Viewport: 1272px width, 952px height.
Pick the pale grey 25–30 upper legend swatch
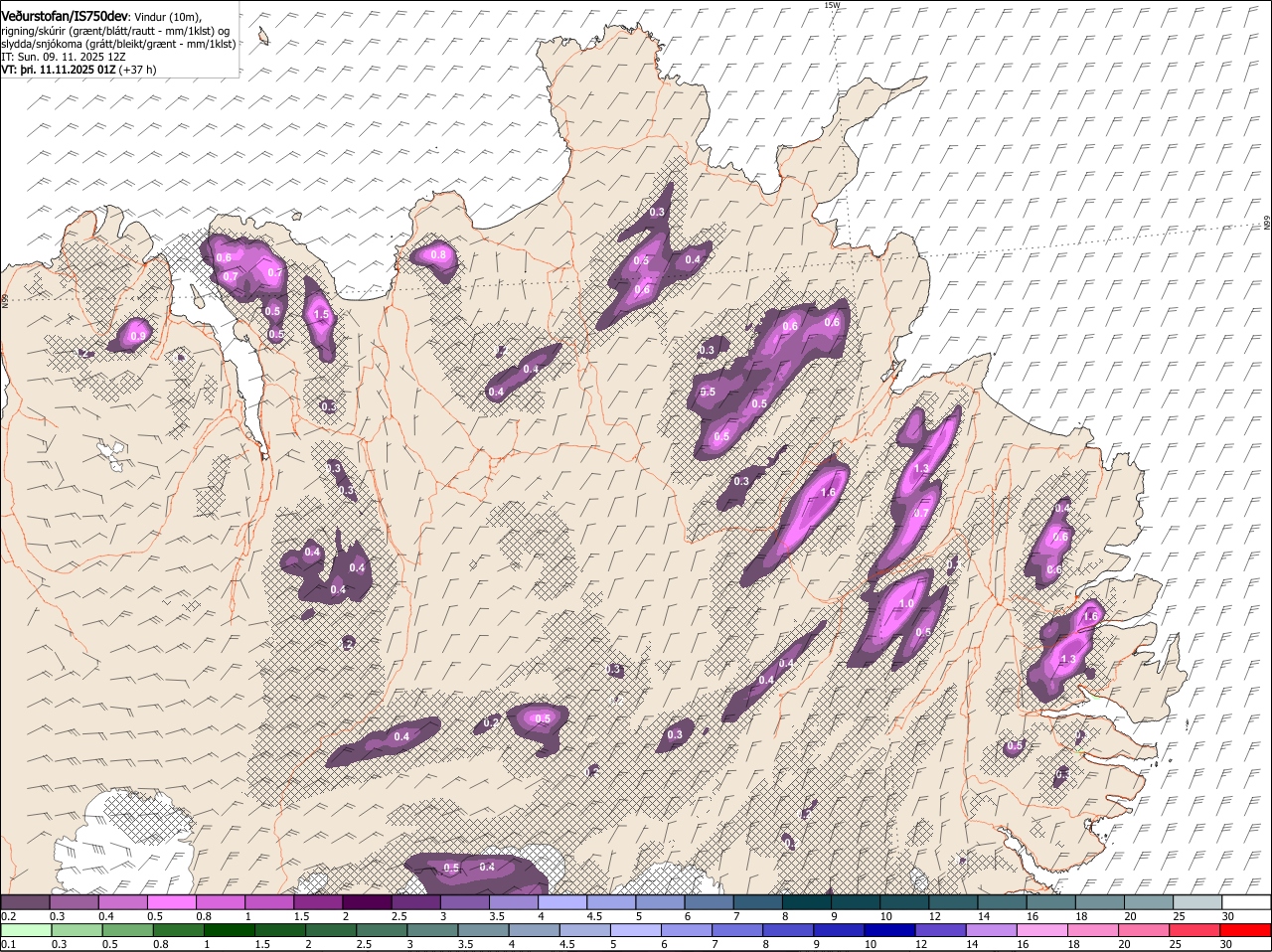[x=1197, y=901]
